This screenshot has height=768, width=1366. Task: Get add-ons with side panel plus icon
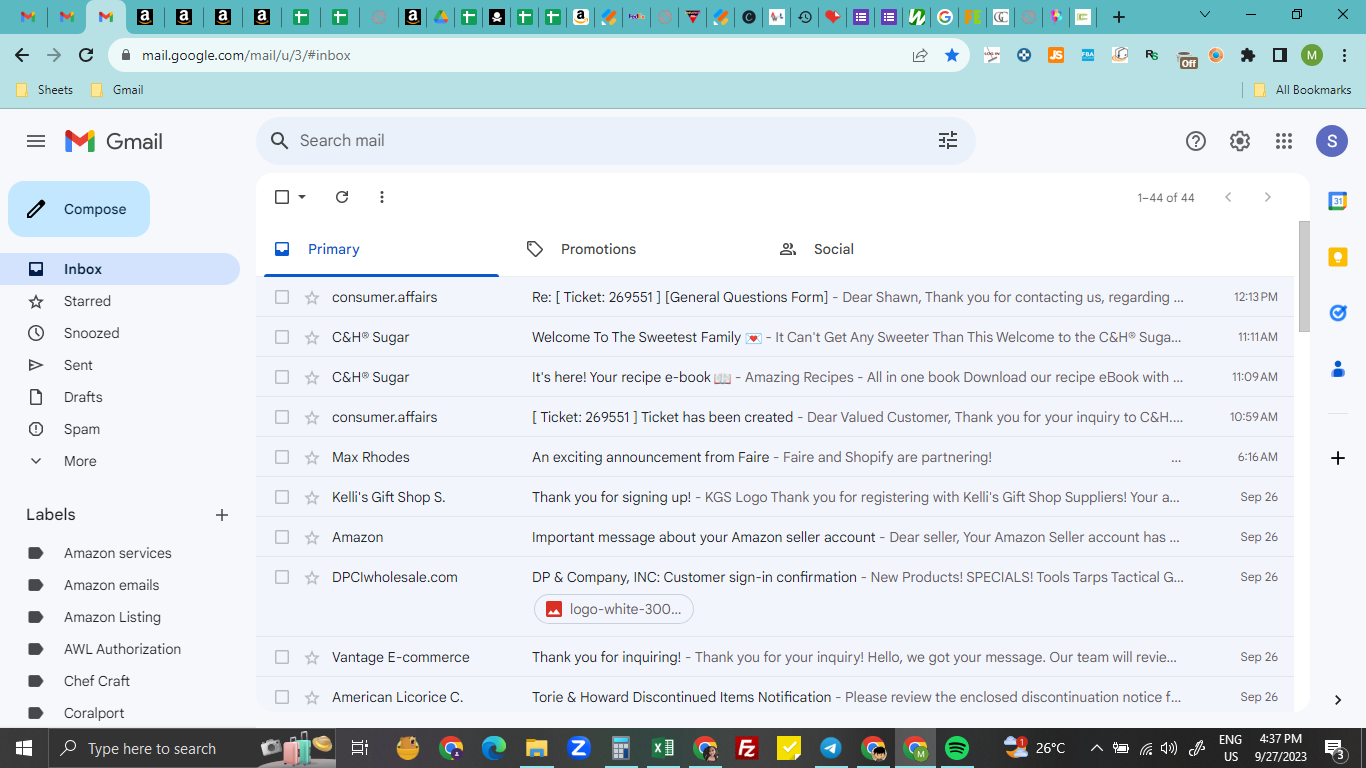tap(1338, 458)
